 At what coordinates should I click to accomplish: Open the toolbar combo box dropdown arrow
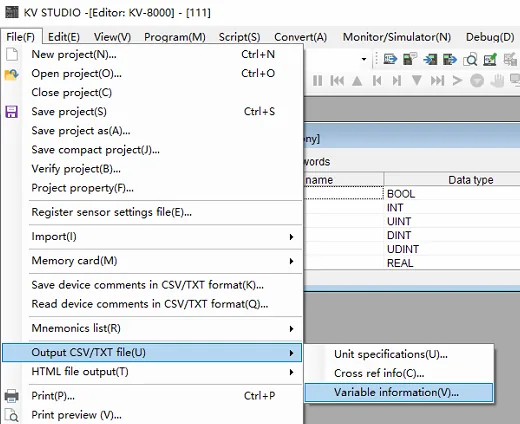pos(364,59)
